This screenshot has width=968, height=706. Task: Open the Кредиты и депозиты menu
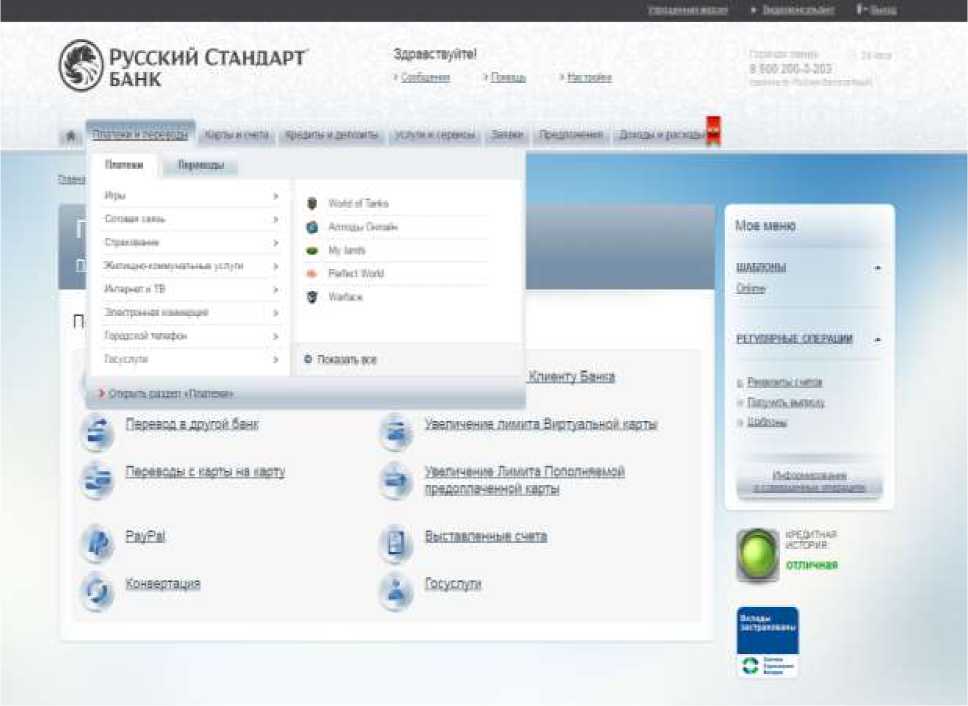pos(332,135)
